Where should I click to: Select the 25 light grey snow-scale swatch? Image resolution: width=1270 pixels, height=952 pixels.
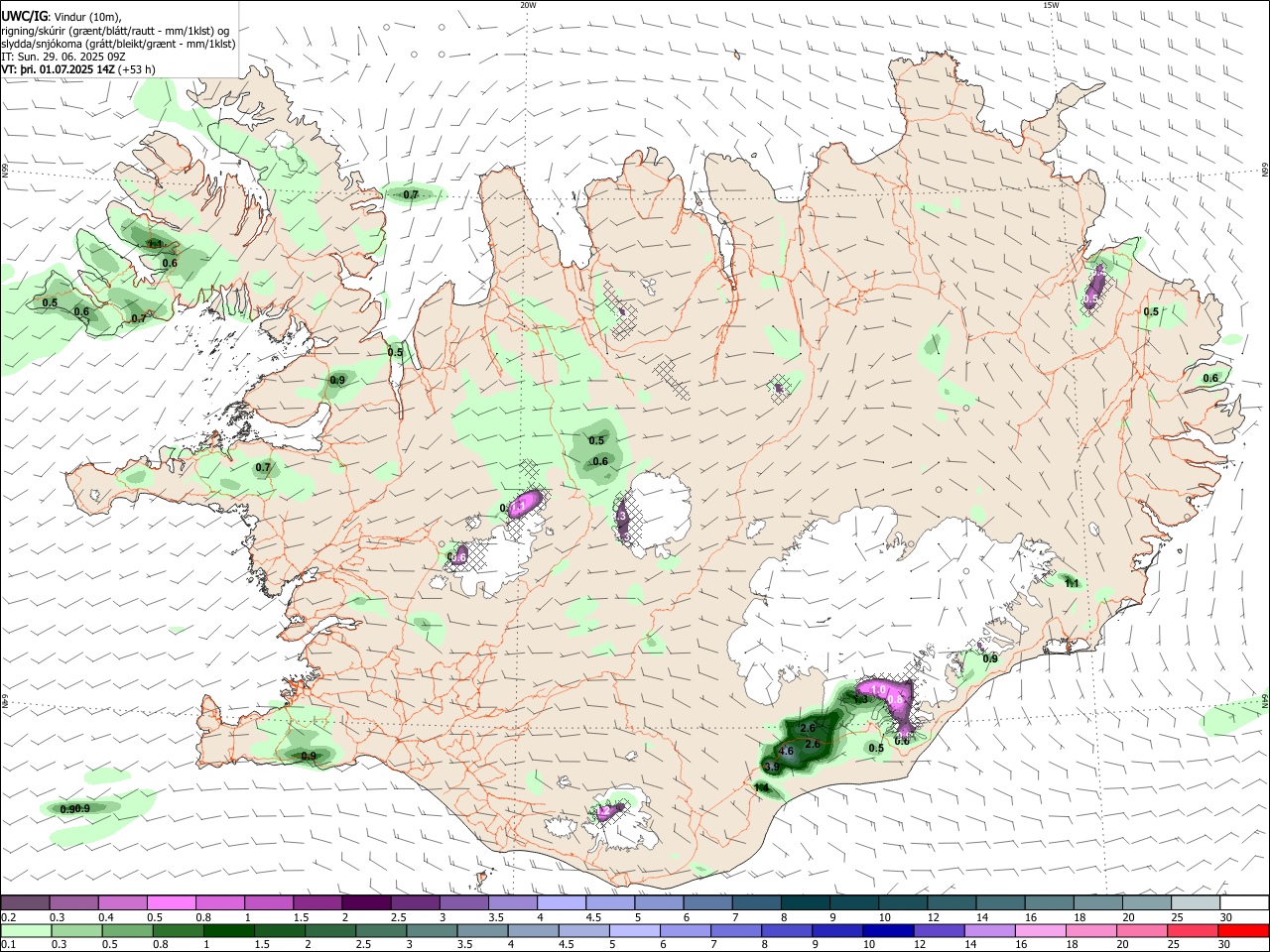click(x=1197, y=902)
